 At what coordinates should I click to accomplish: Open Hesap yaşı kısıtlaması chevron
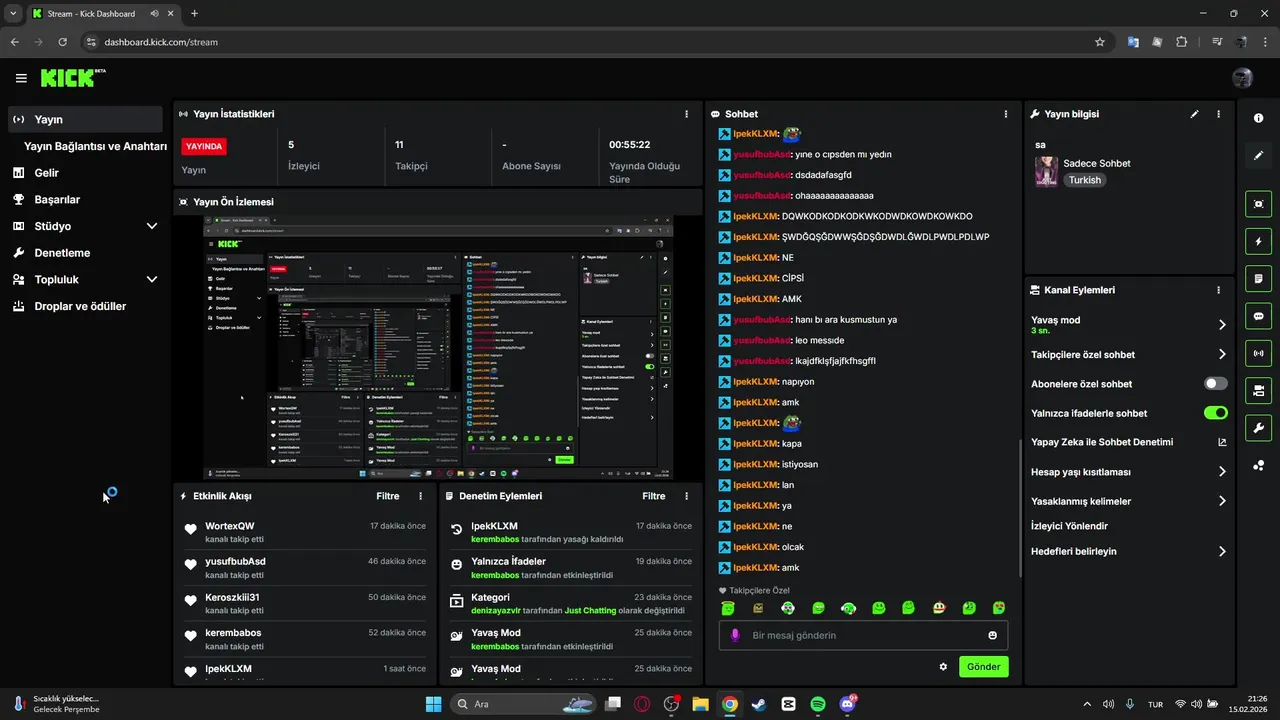pos(1222,472)
